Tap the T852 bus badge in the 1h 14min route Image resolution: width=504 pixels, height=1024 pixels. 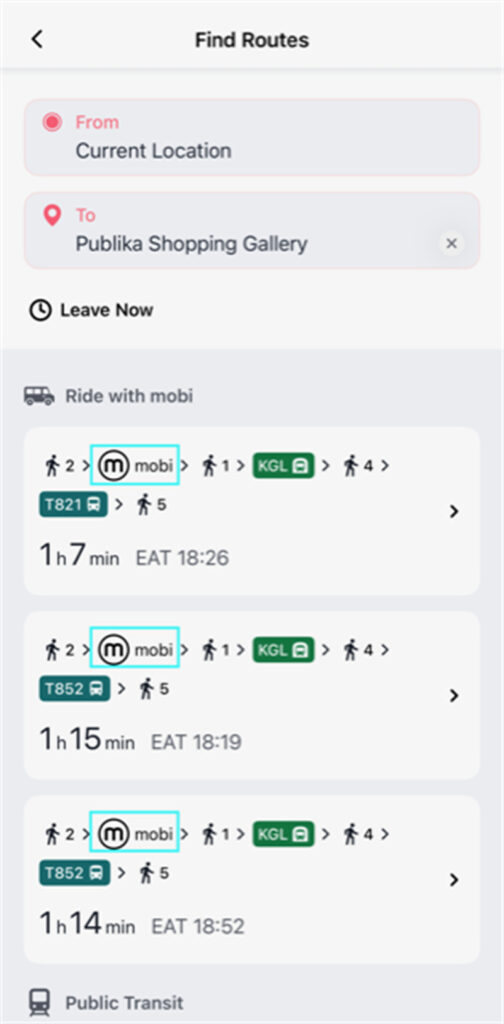click(74, 873)
